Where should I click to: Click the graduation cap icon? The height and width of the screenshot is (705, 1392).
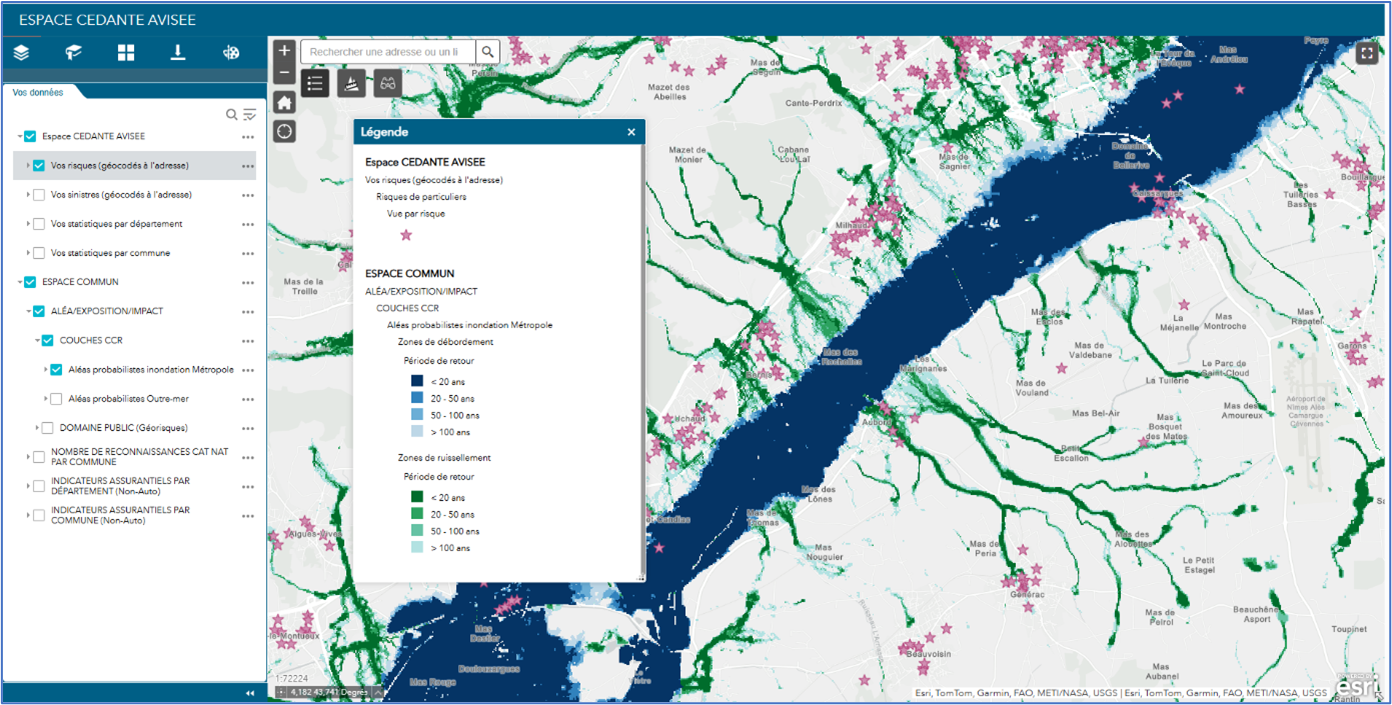(x=73, y=53)
